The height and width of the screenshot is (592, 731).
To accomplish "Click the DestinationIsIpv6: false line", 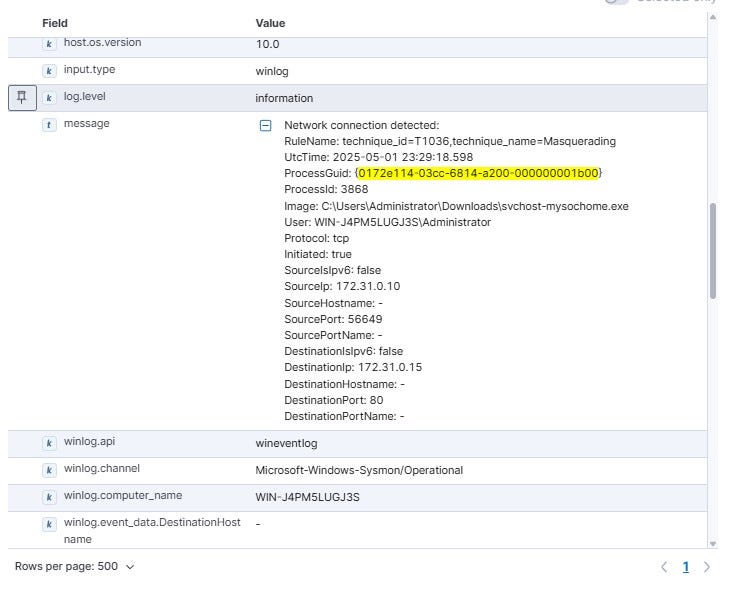I will point(344,351).
